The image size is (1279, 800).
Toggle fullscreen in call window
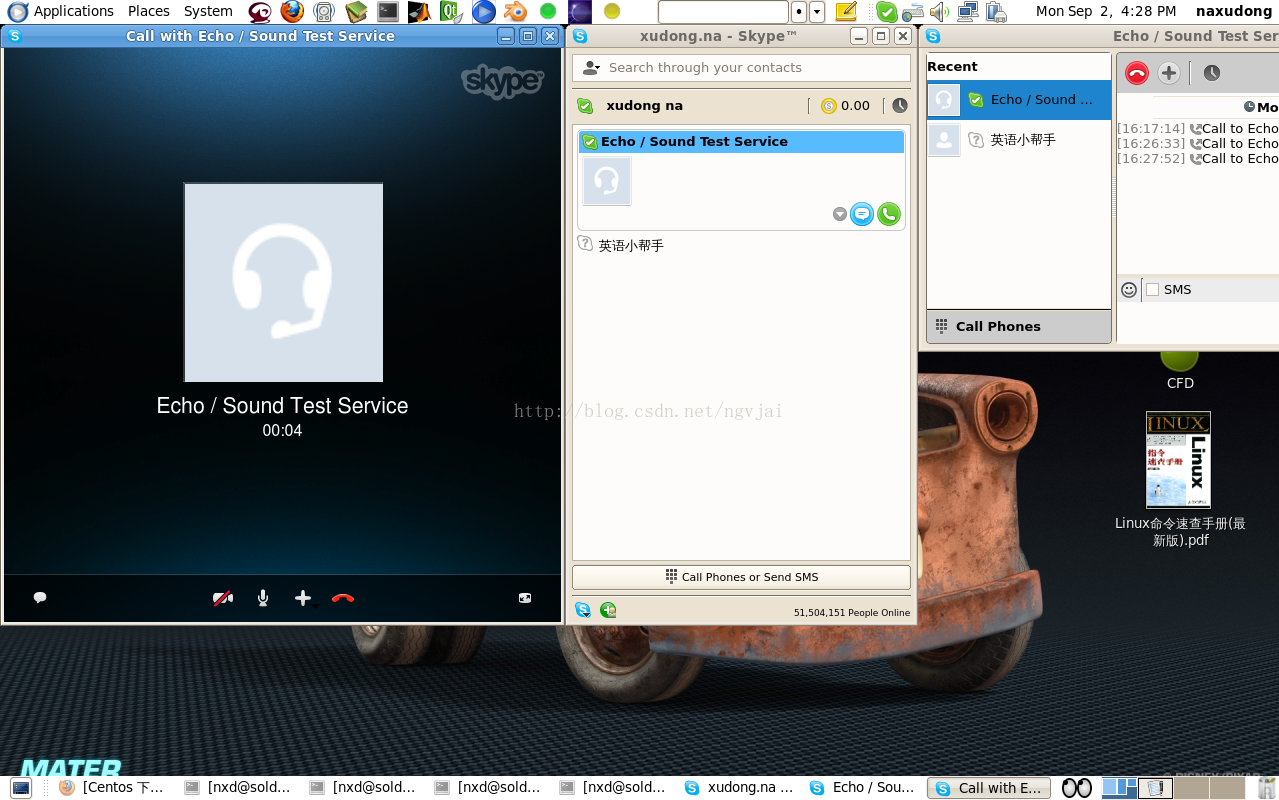525,598
